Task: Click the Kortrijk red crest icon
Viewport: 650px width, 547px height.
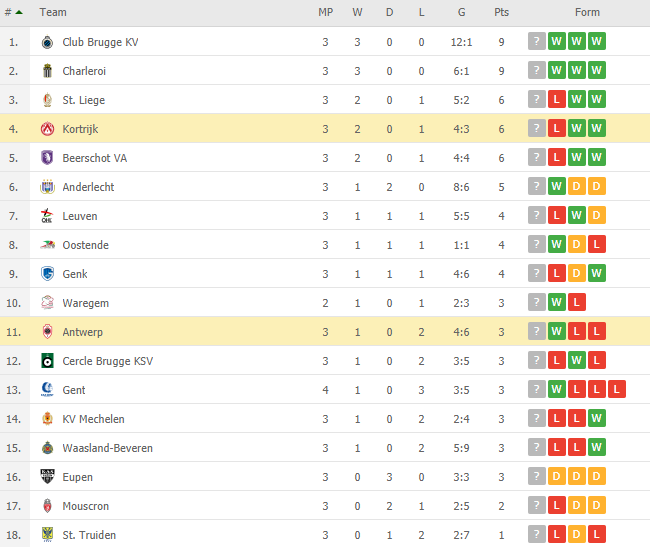Action: tap(47, 129)
